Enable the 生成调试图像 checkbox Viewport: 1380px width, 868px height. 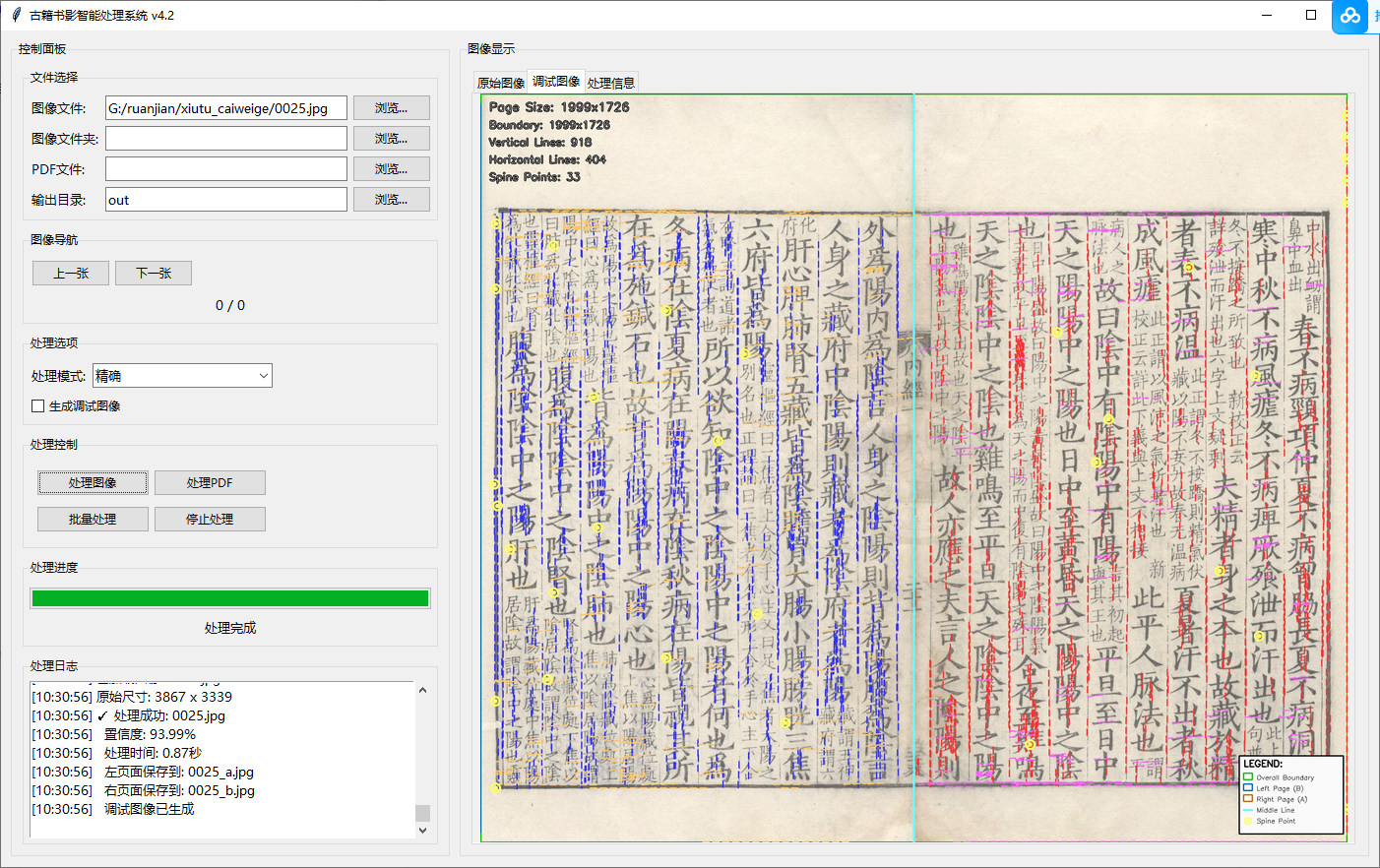tap(37, 405)
